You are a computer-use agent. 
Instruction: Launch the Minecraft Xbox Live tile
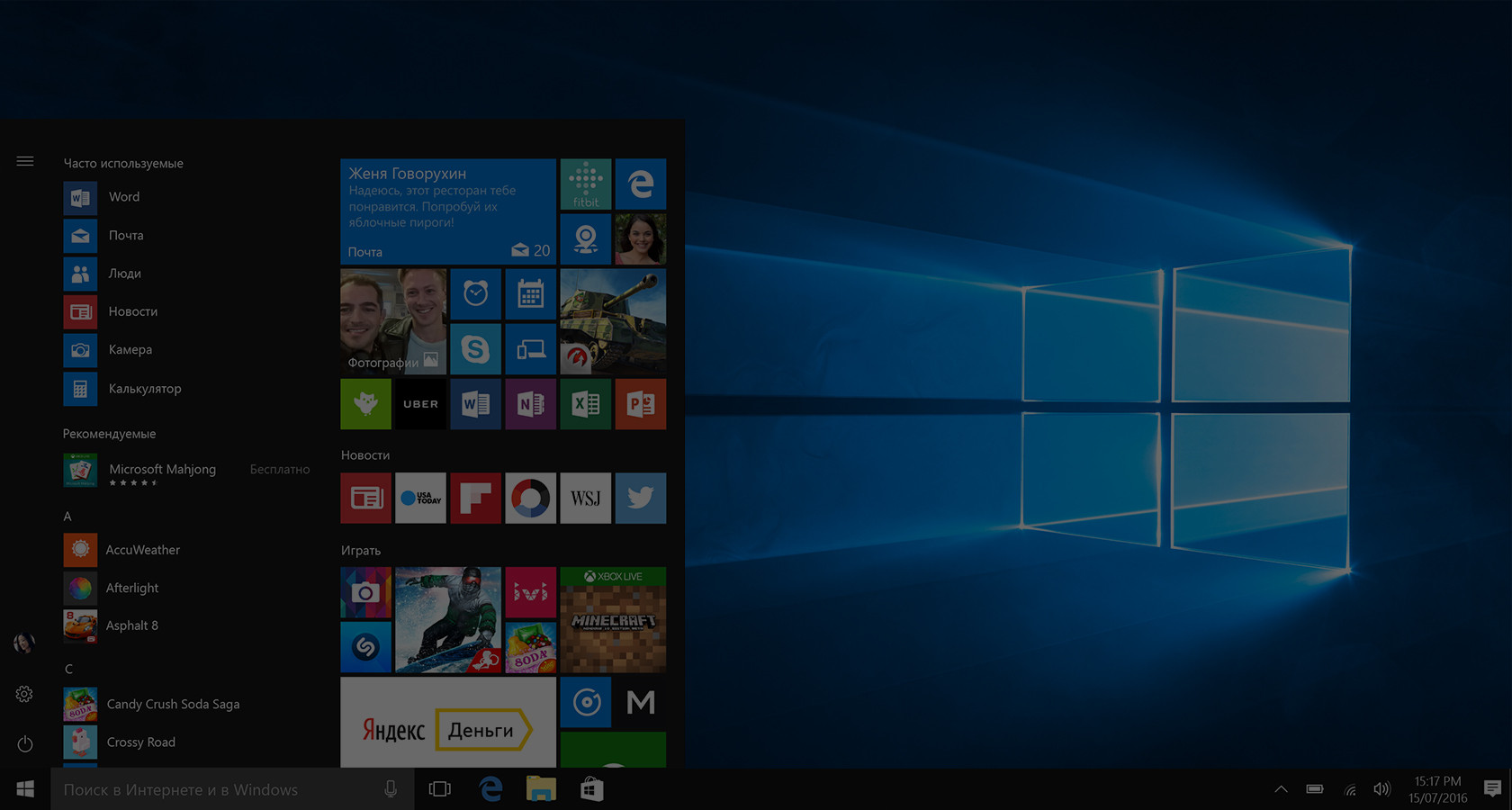coord(613,619)
